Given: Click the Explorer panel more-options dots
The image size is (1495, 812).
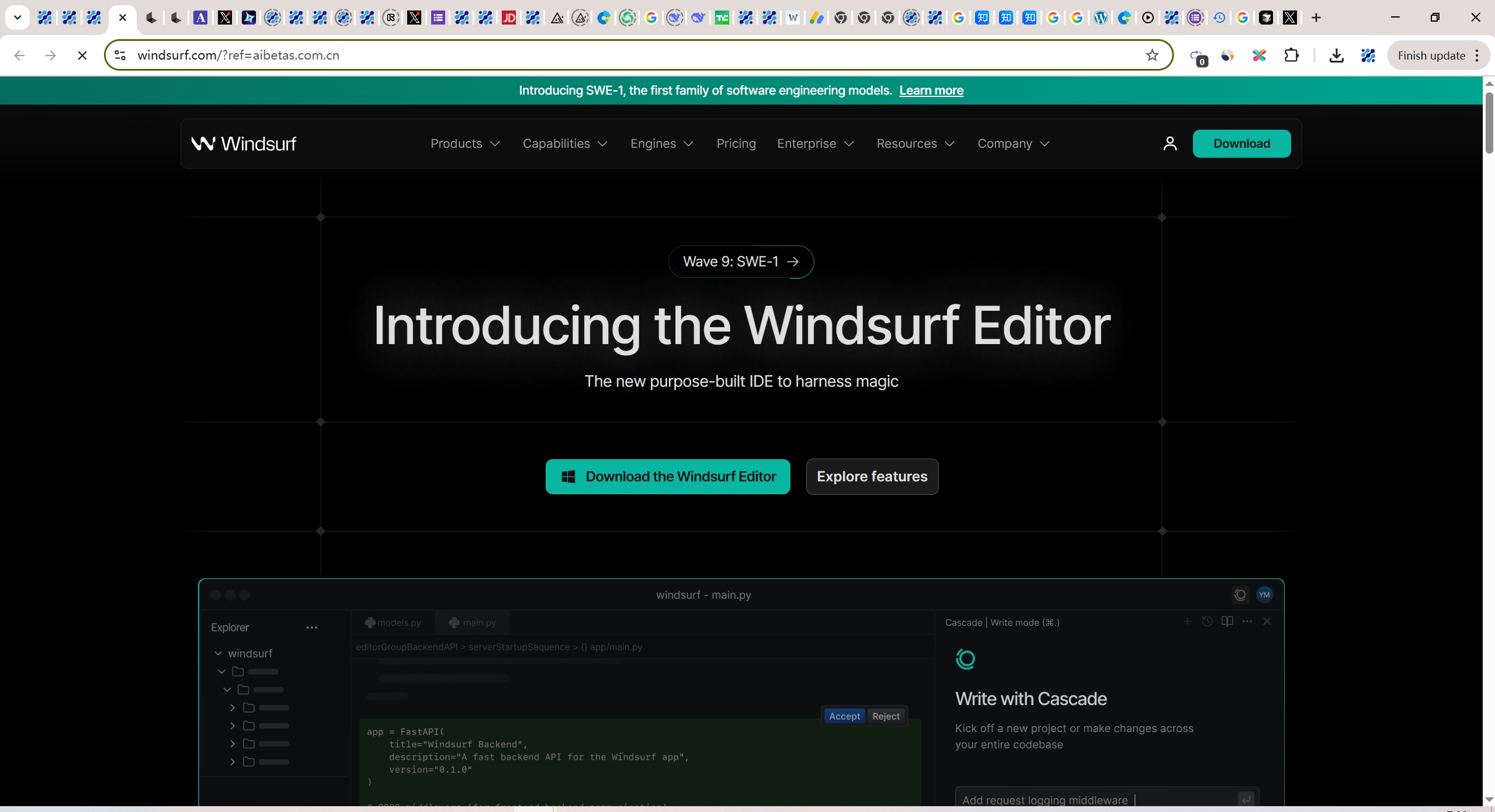Looking at the screenshot, I should coord(311,628).
